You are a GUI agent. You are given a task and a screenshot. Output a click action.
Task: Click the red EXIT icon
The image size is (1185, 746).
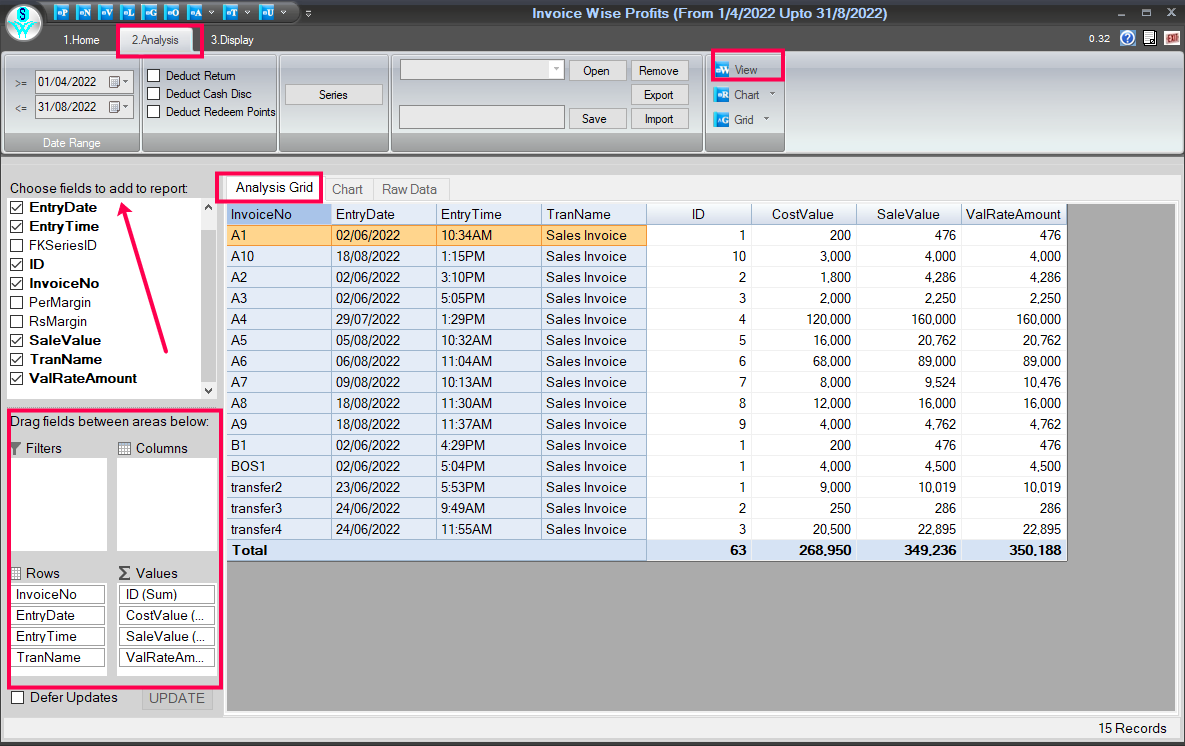point(1172,38)
